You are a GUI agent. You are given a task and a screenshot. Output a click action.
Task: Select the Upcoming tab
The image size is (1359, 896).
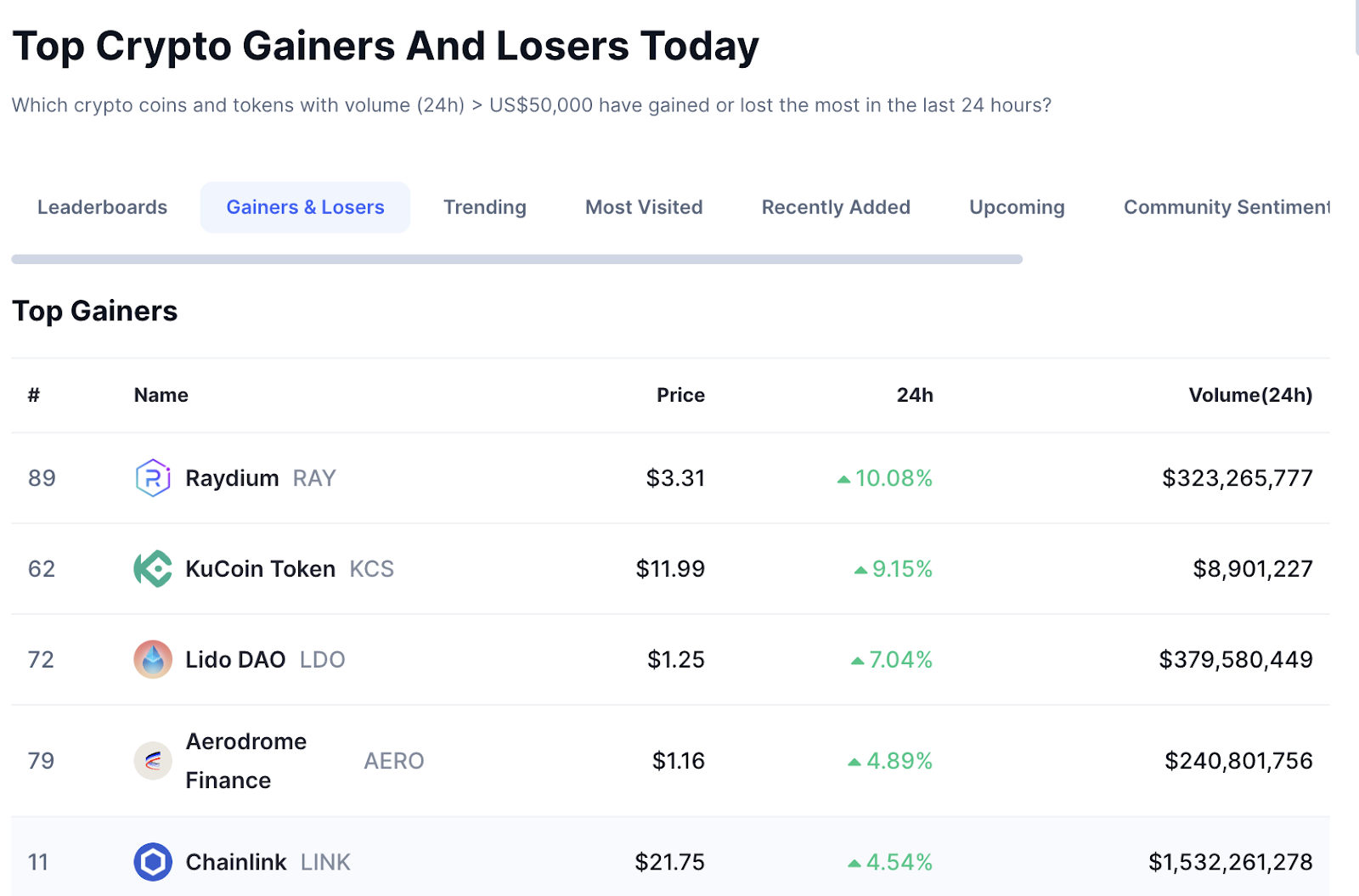point(1017,207)
